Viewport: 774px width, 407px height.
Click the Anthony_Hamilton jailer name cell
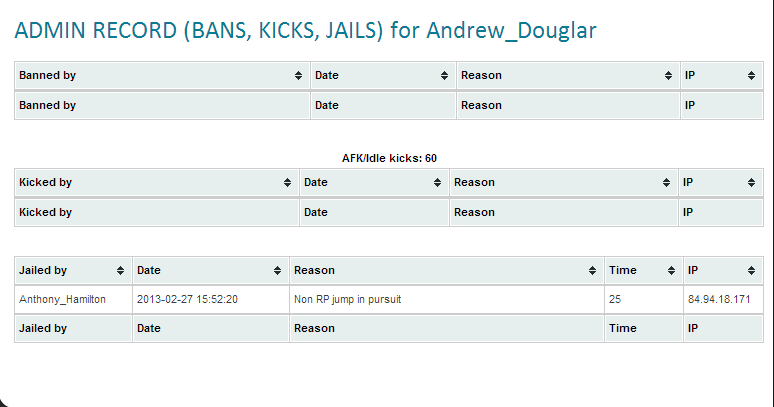tap(62, 299)
